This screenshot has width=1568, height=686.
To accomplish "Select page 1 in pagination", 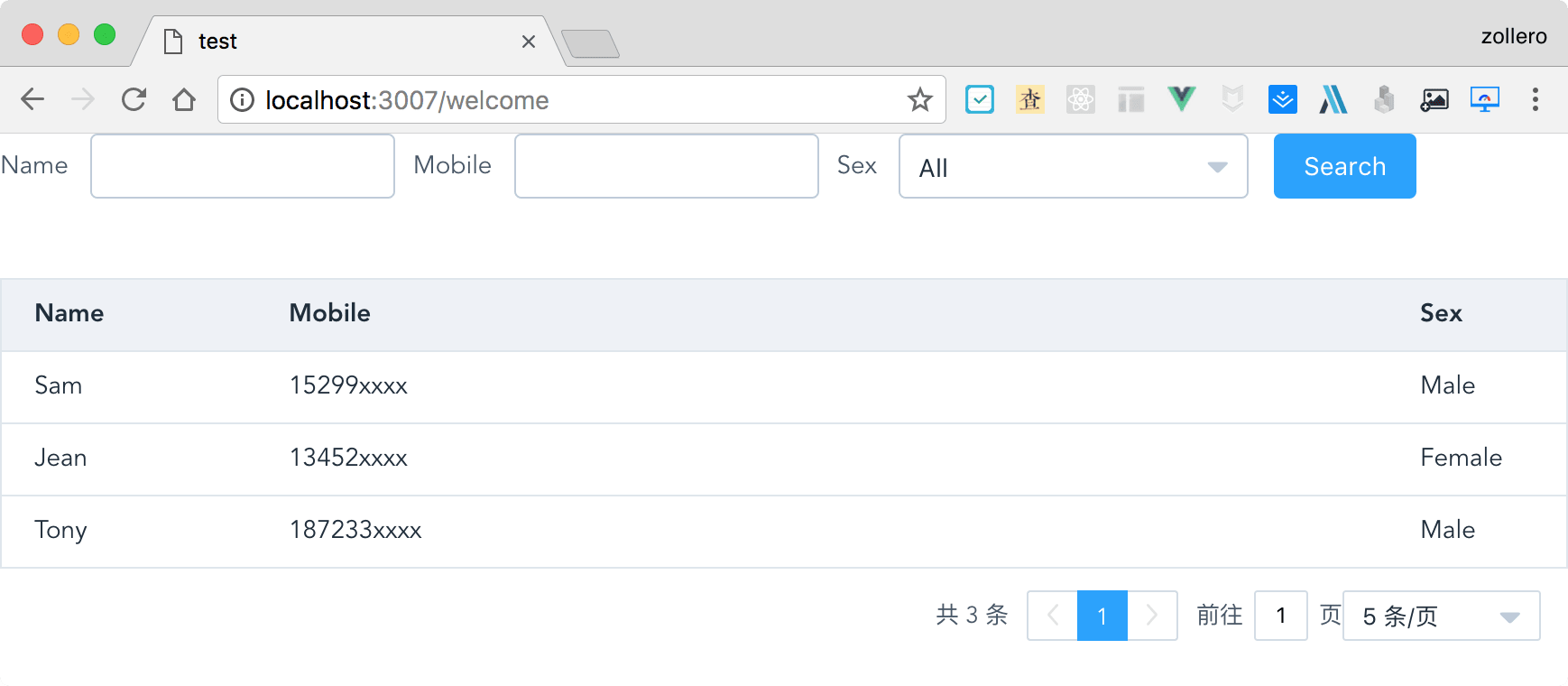I will [1102, 616].
